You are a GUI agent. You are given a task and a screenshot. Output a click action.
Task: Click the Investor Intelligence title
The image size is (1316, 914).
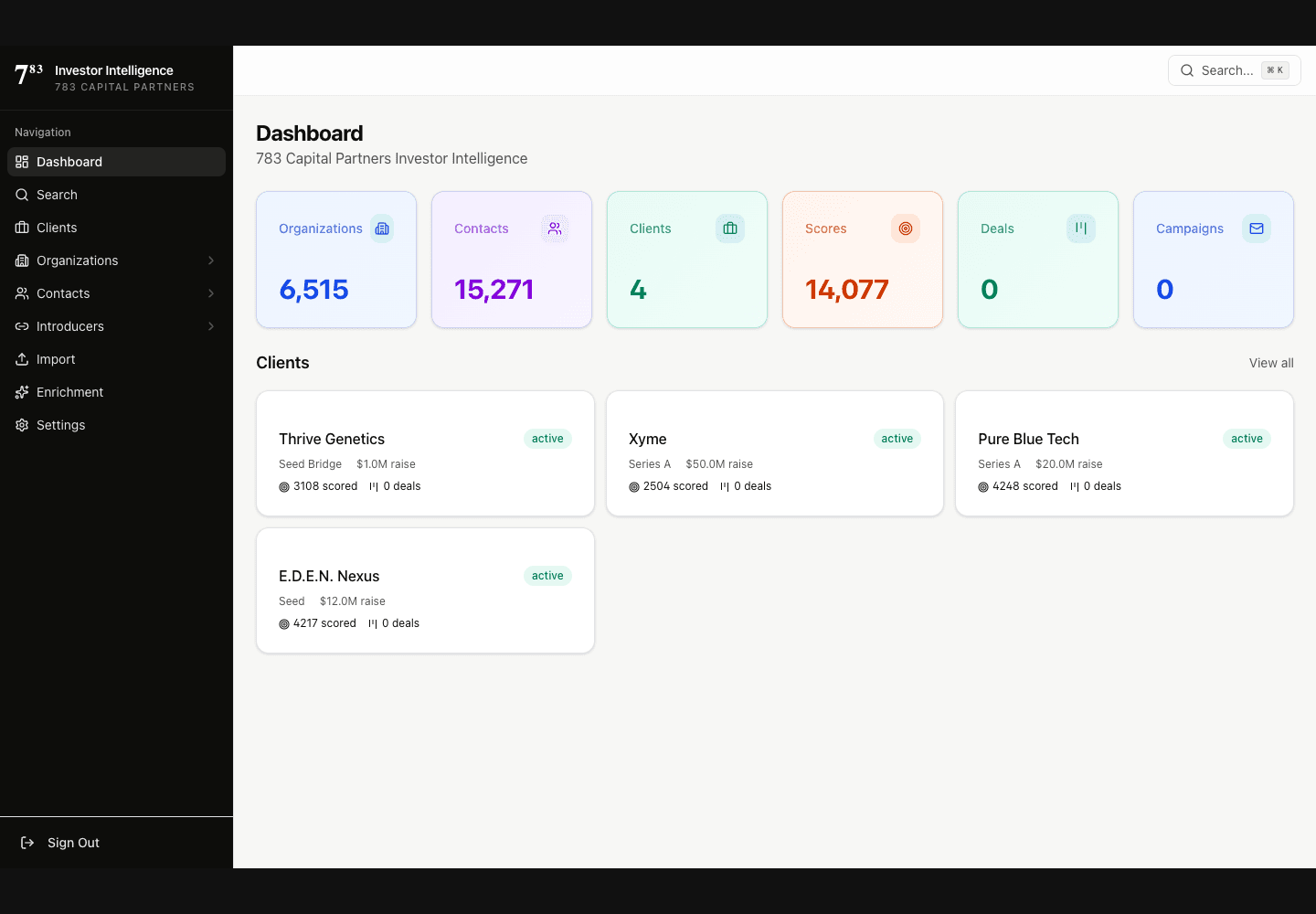[x=114, y=70]
